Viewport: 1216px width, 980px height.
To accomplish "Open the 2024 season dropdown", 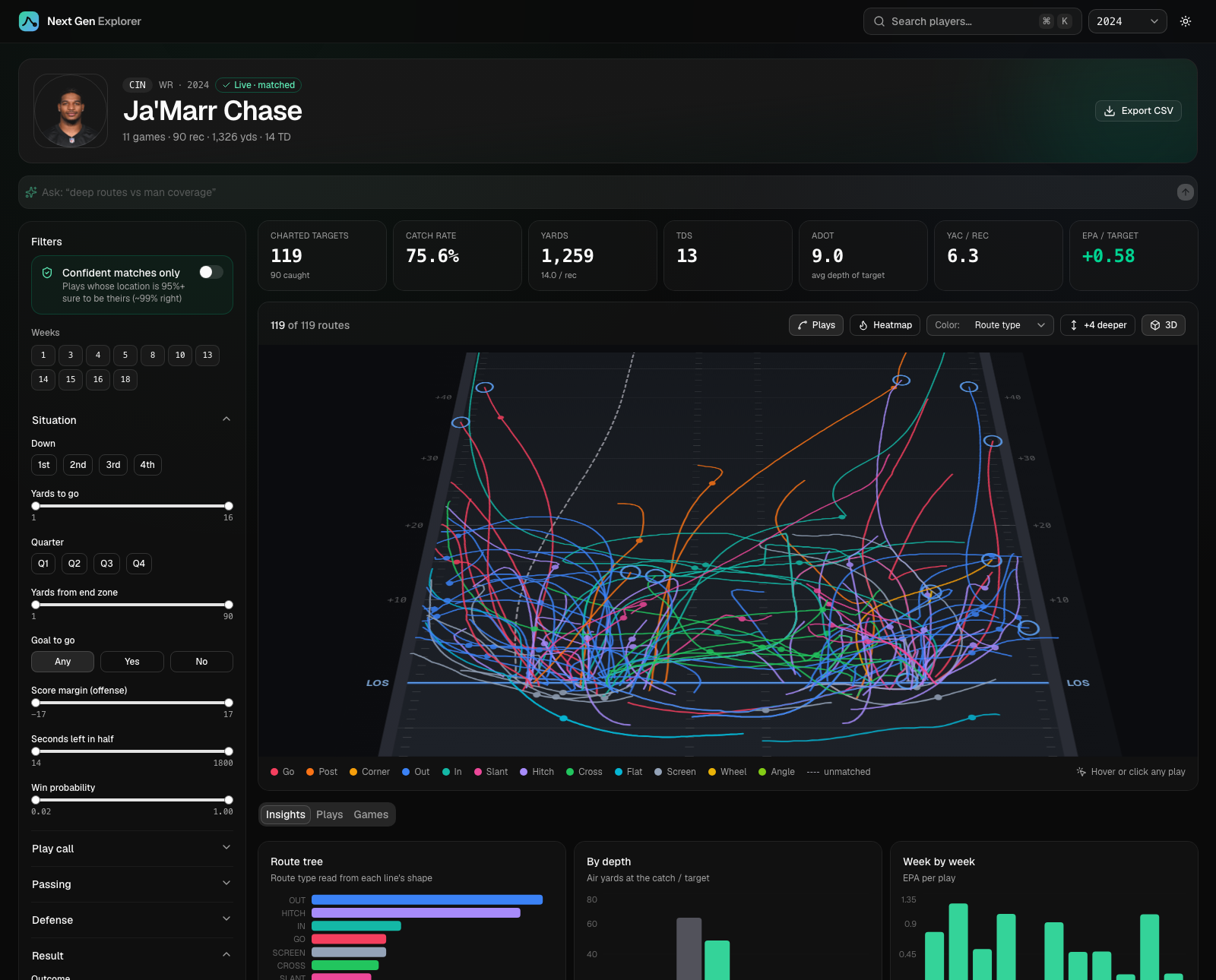I will click(x=1128, y=21).
